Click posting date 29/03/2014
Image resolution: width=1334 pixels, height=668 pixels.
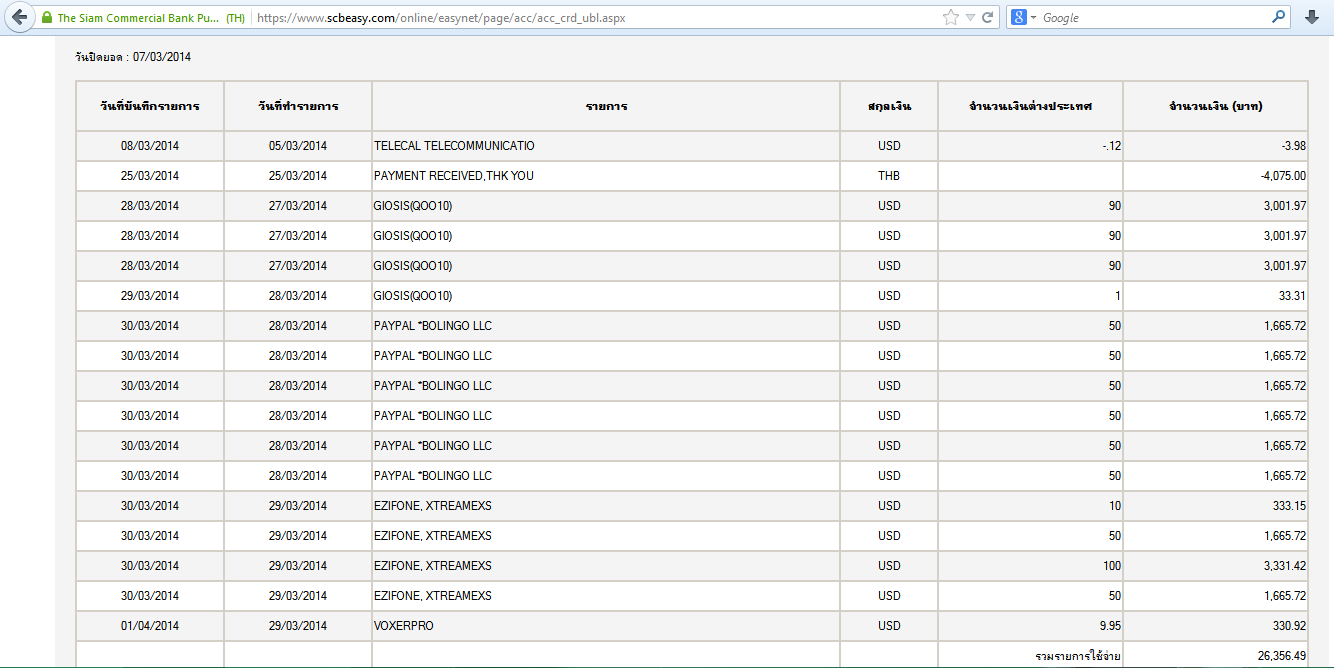[150, 296]
